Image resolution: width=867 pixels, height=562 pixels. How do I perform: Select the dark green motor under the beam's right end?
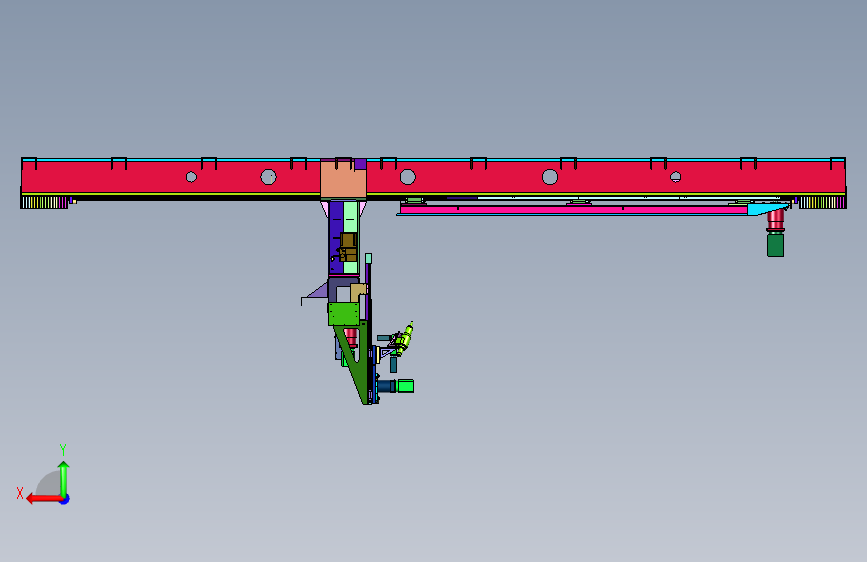775,244
